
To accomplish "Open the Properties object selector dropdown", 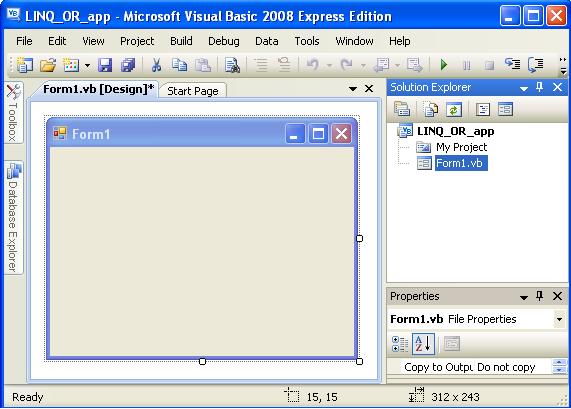I will (559, 319).
